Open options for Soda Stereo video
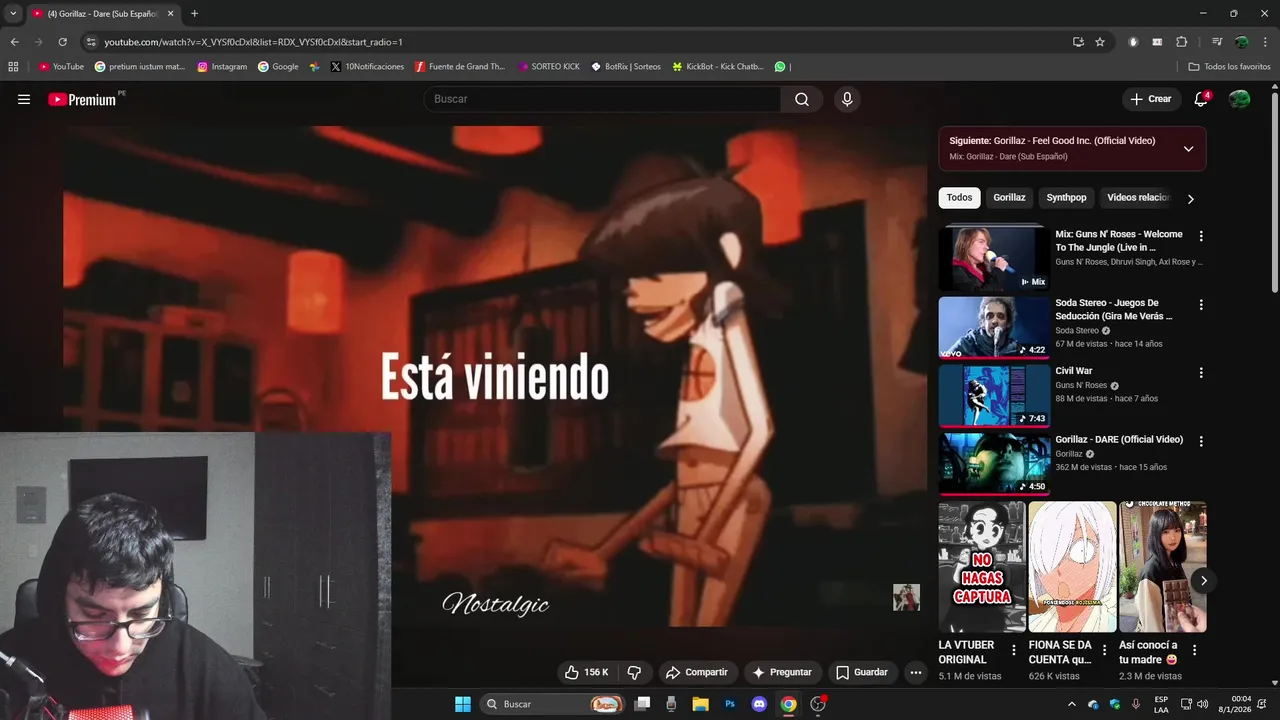This screenshot has height=720, width=1280. tap(1201, 304)
